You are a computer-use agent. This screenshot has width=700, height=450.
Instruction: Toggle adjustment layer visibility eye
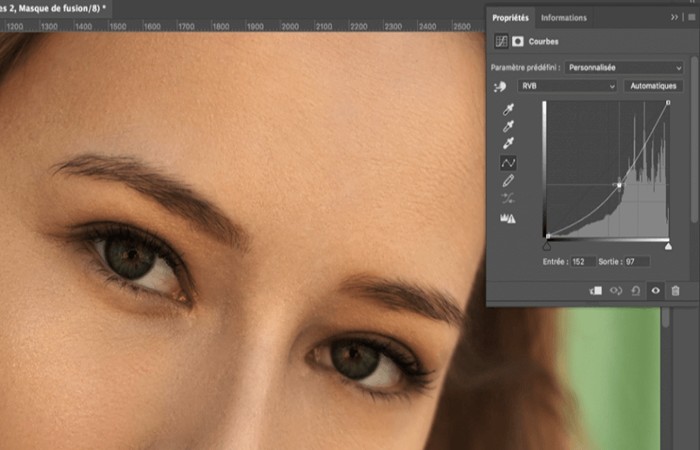(655, 291)
